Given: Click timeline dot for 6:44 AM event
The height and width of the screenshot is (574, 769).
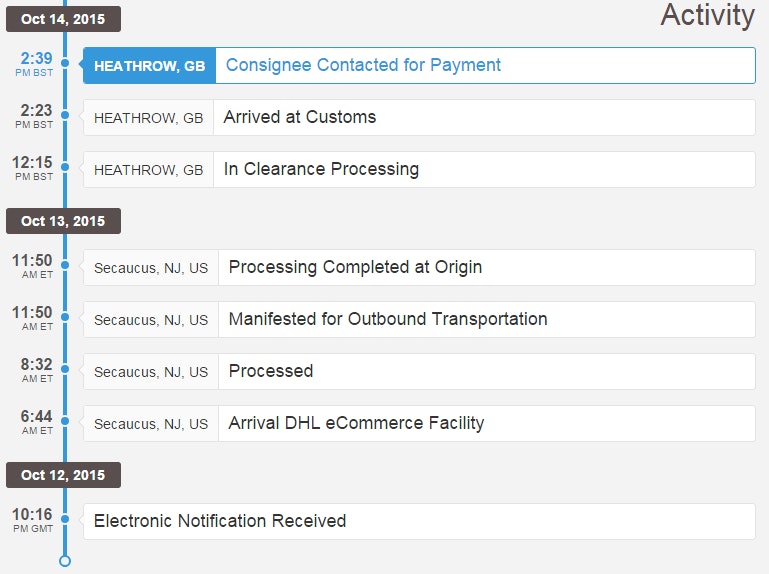Looking at the screenshot, I should [65, 421].
